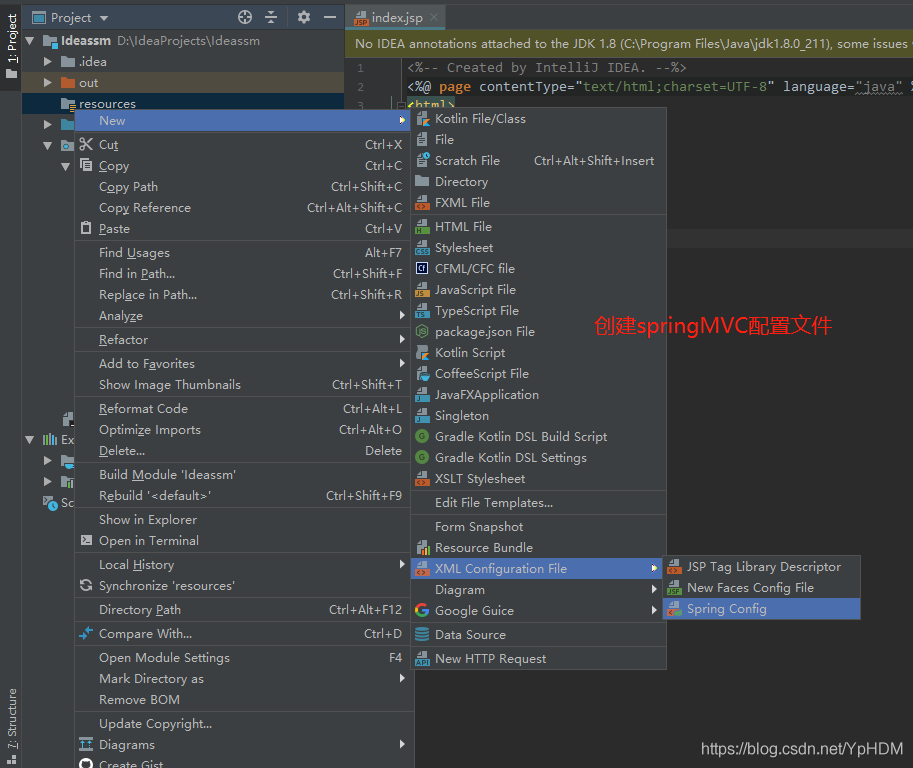Image resolution: width=913 pixels, height=768 pixels.
Task: Click the Cut scissors icon
Action: click(x=86, y=145)
